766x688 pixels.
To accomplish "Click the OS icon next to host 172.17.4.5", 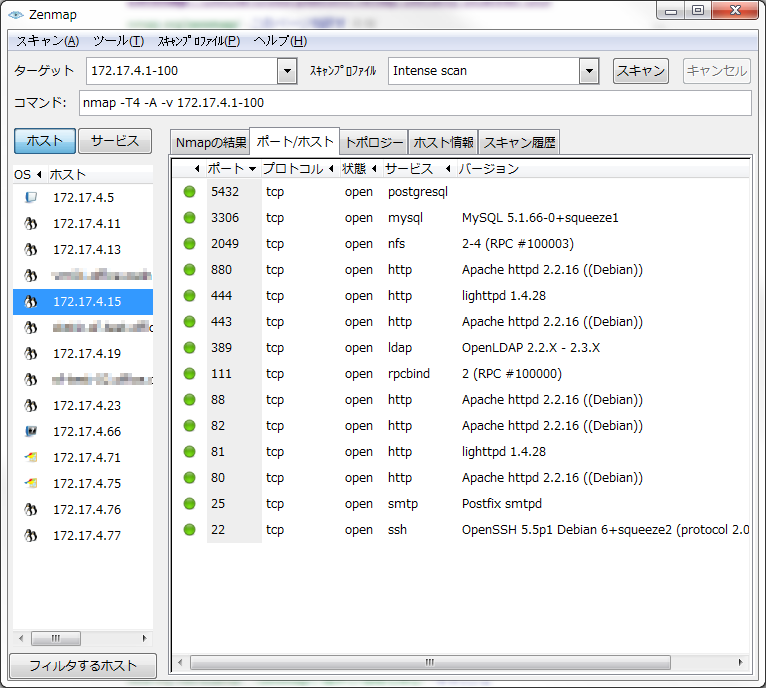I will coord(31,197).
